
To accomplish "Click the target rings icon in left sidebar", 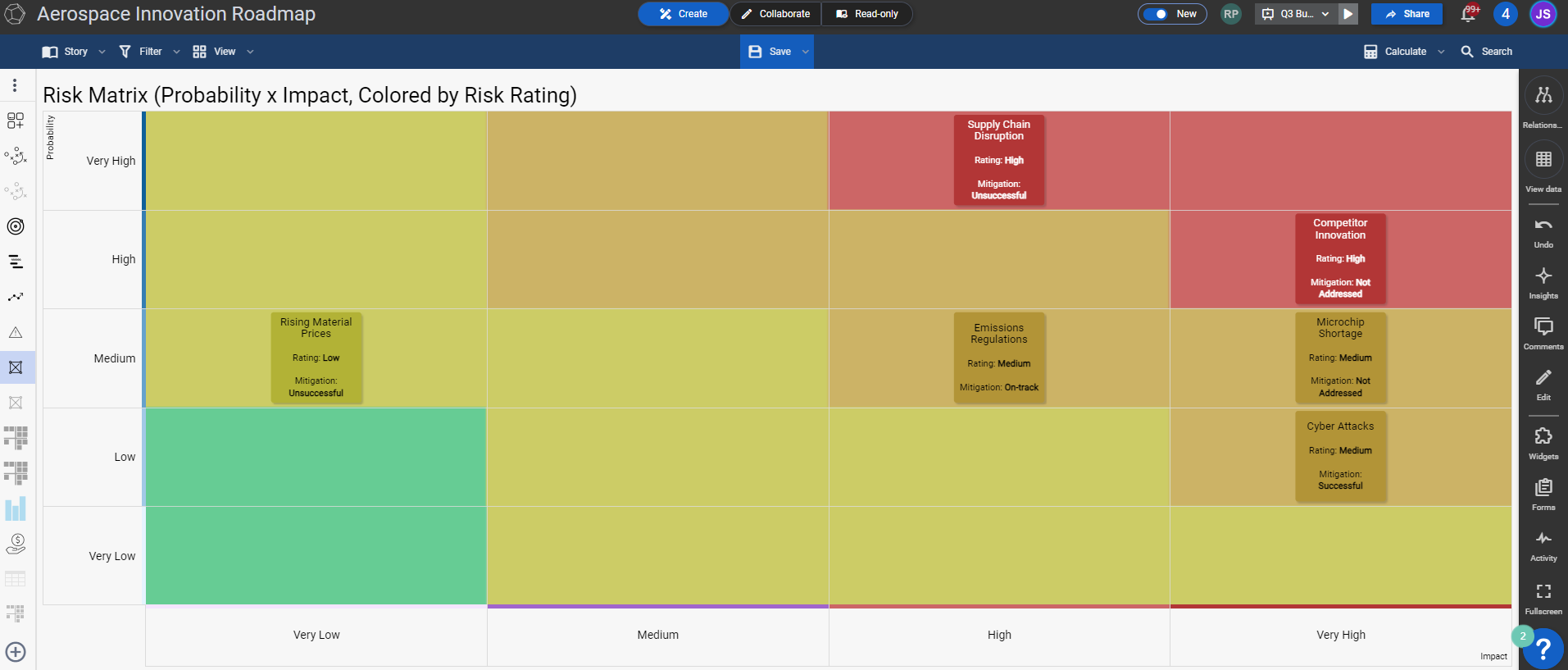I will coord(16,226).
